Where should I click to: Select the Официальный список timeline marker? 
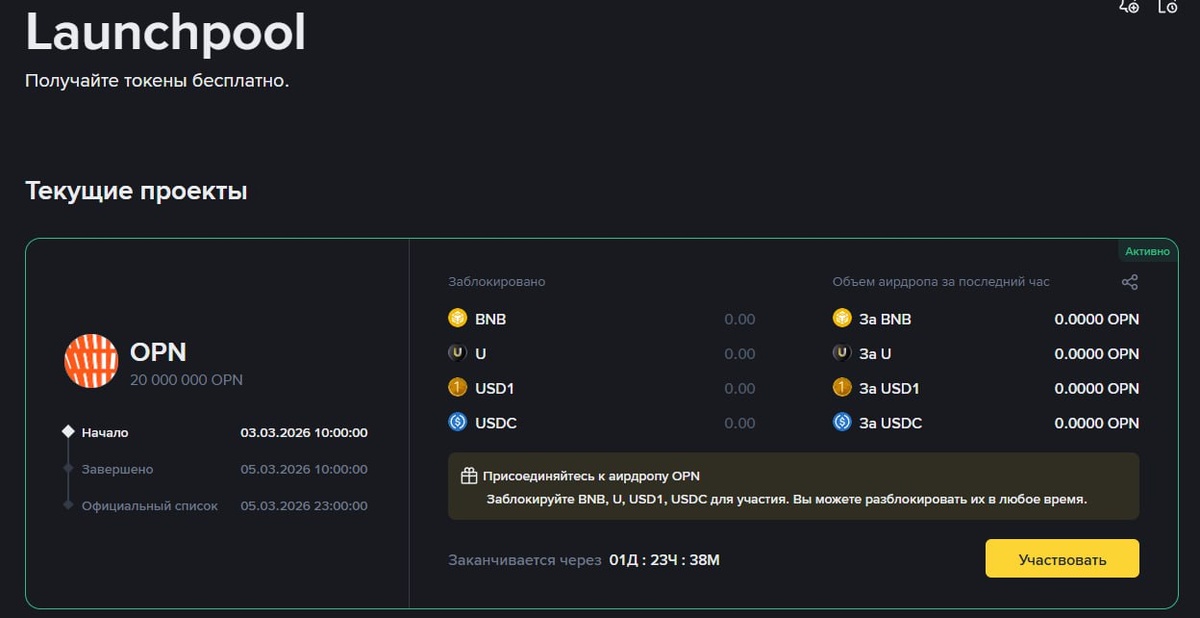click(x=68, y=506)
